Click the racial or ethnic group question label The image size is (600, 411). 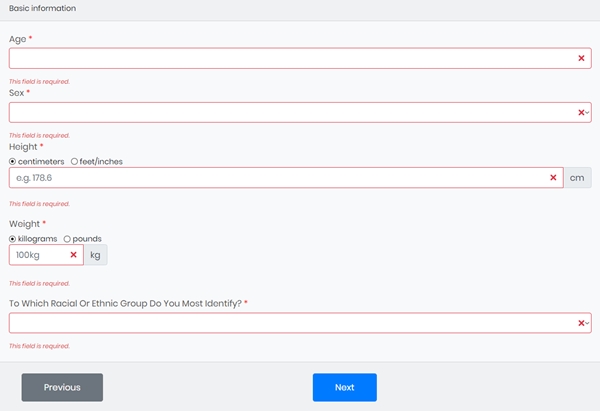tap(125, 303)
